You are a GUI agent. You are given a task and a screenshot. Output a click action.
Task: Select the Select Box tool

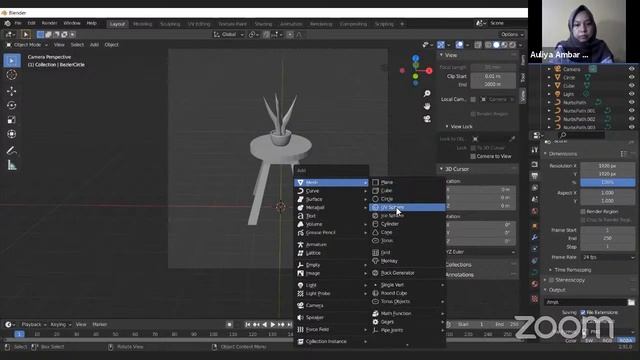(x=12, y=60)
